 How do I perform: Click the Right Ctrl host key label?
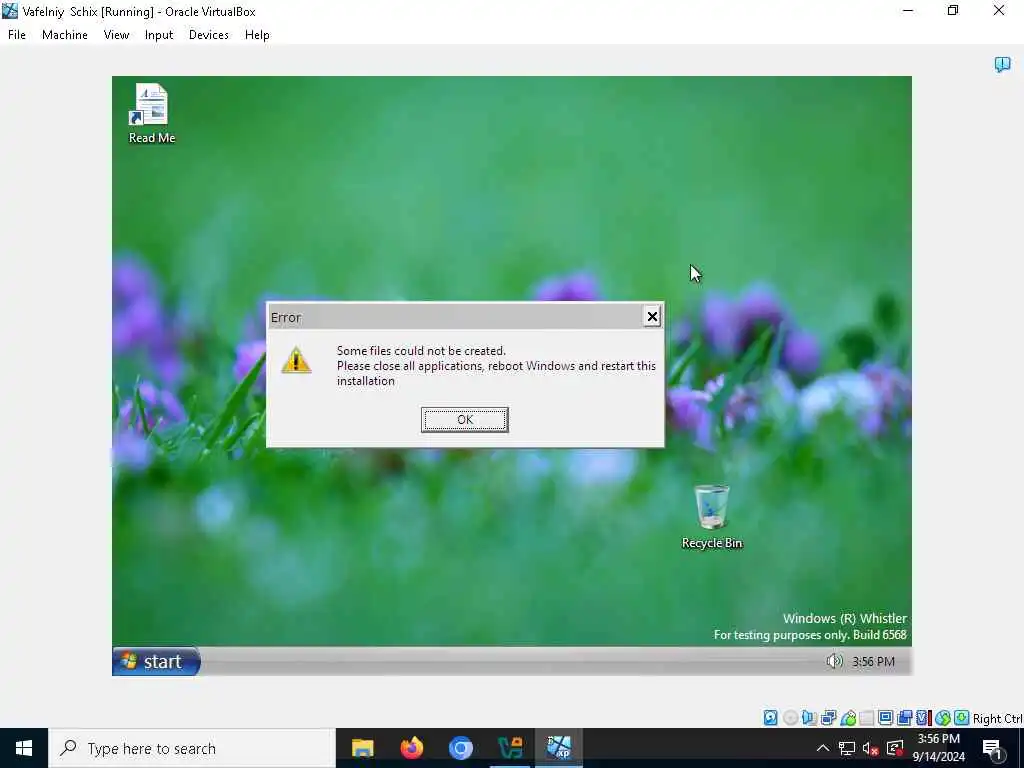997,718
